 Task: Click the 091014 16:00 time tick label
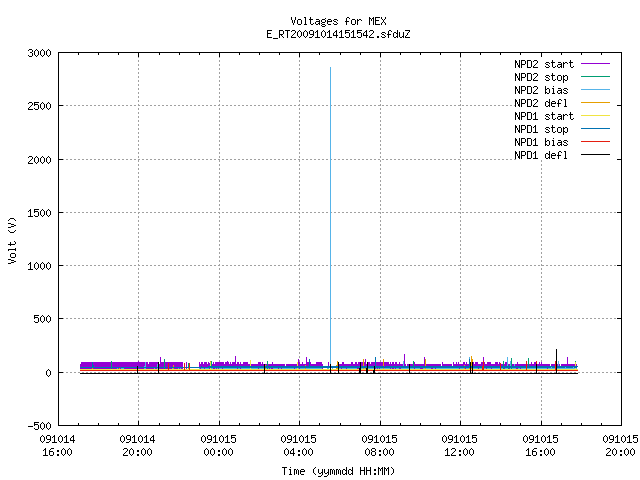(x=57, y=446)
